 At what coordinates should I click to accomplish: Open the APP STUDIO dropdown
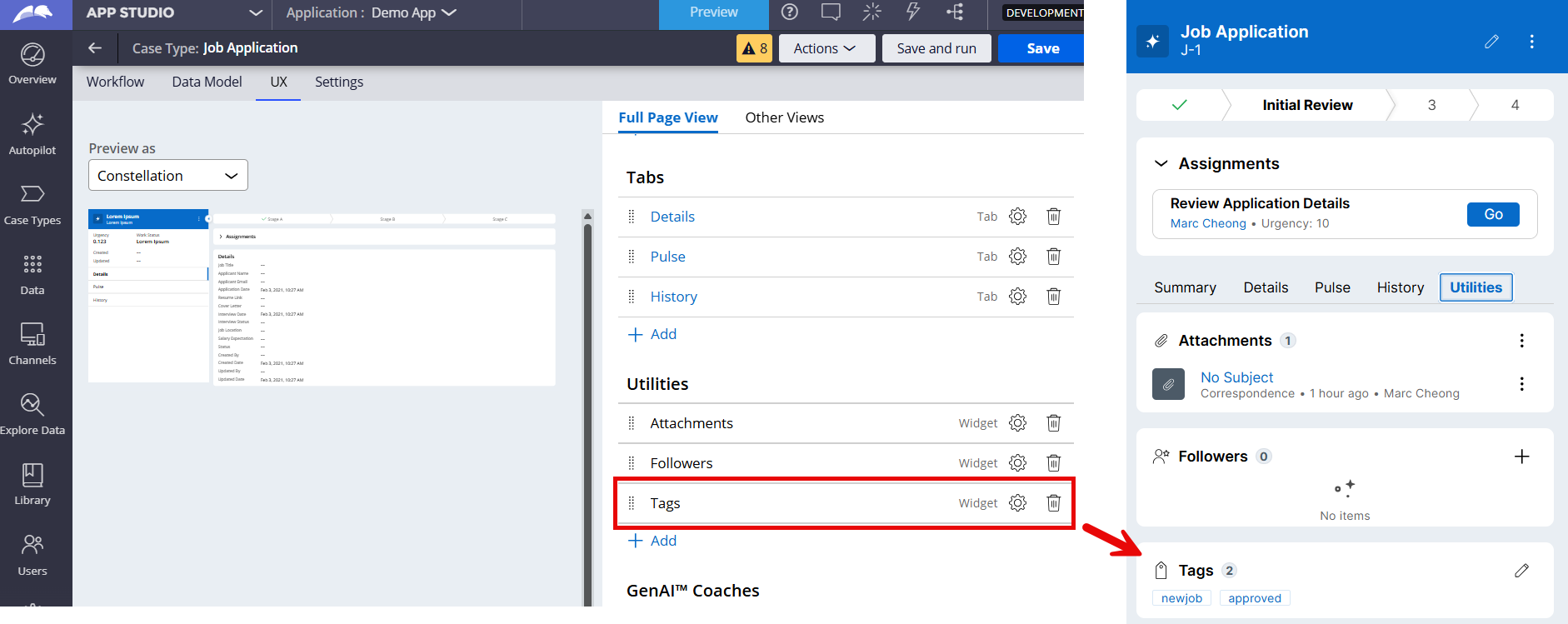pyautogui.click(x=256, y=12)
